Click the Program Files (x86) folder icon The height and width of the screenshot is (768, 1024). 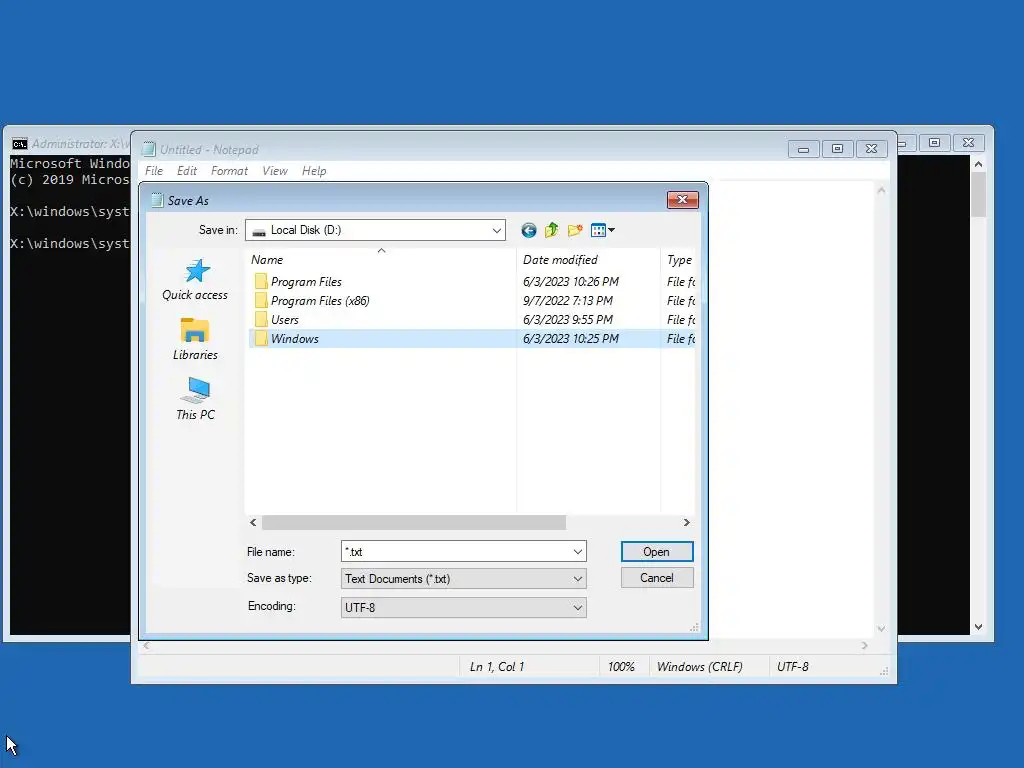(x=261, y=300)
